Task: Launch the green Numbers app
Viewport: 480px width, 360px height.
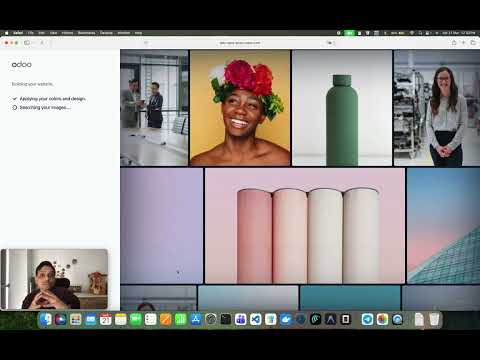Action: point(181,320)
